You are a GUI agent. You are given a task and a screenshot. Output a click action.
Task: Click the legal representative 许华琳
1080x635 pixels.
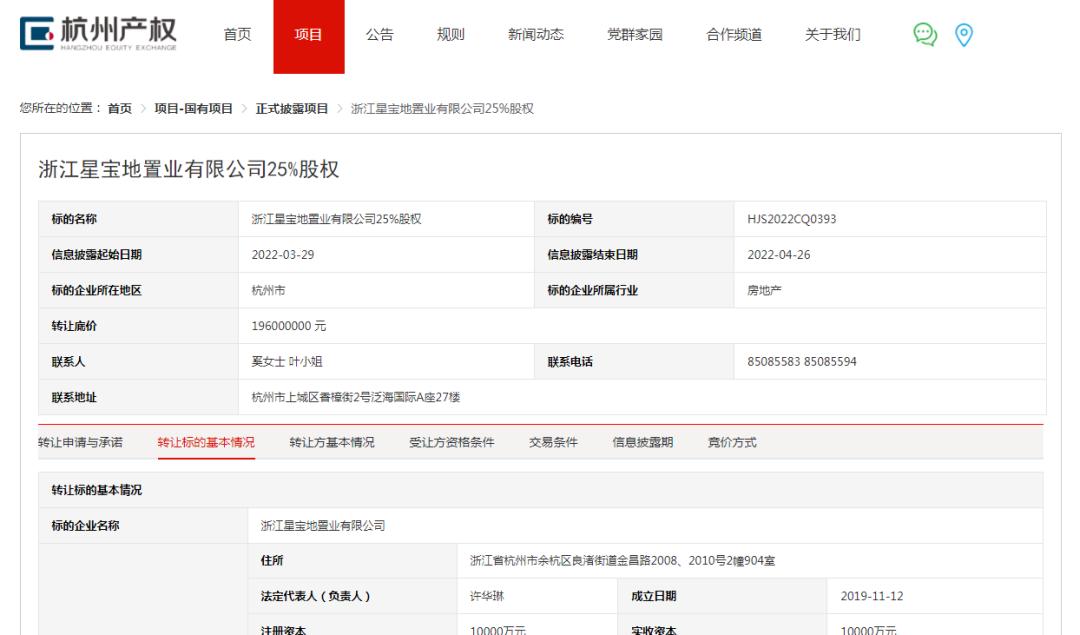(x=487, y=596)
